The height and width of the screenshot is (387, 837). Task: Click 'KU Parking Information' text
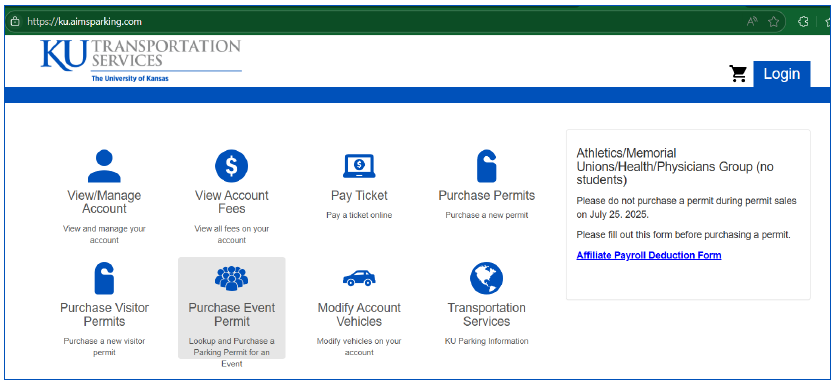click(x=486, y=341)
